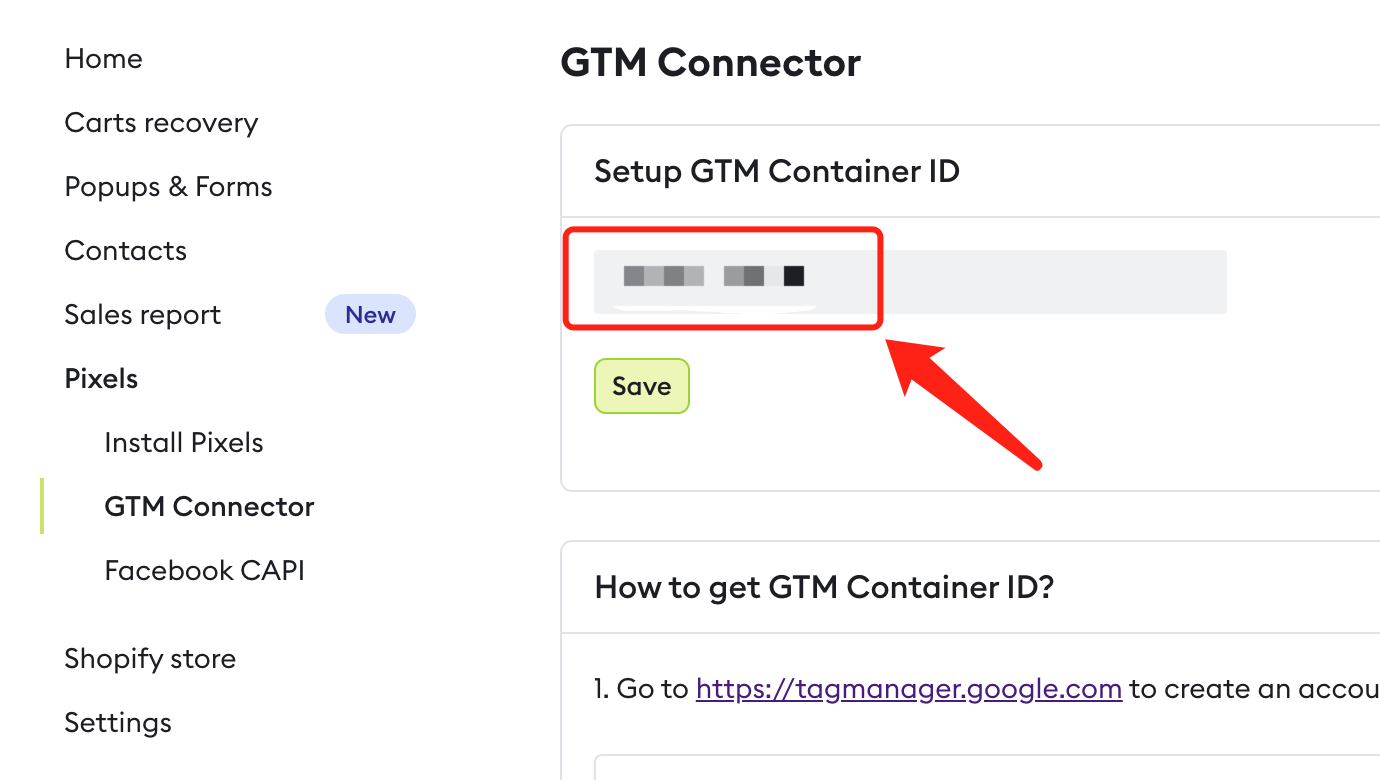This screenshot has height=780, width=1380.
Task: Navigate to the Home page
Action: [103, 58]
